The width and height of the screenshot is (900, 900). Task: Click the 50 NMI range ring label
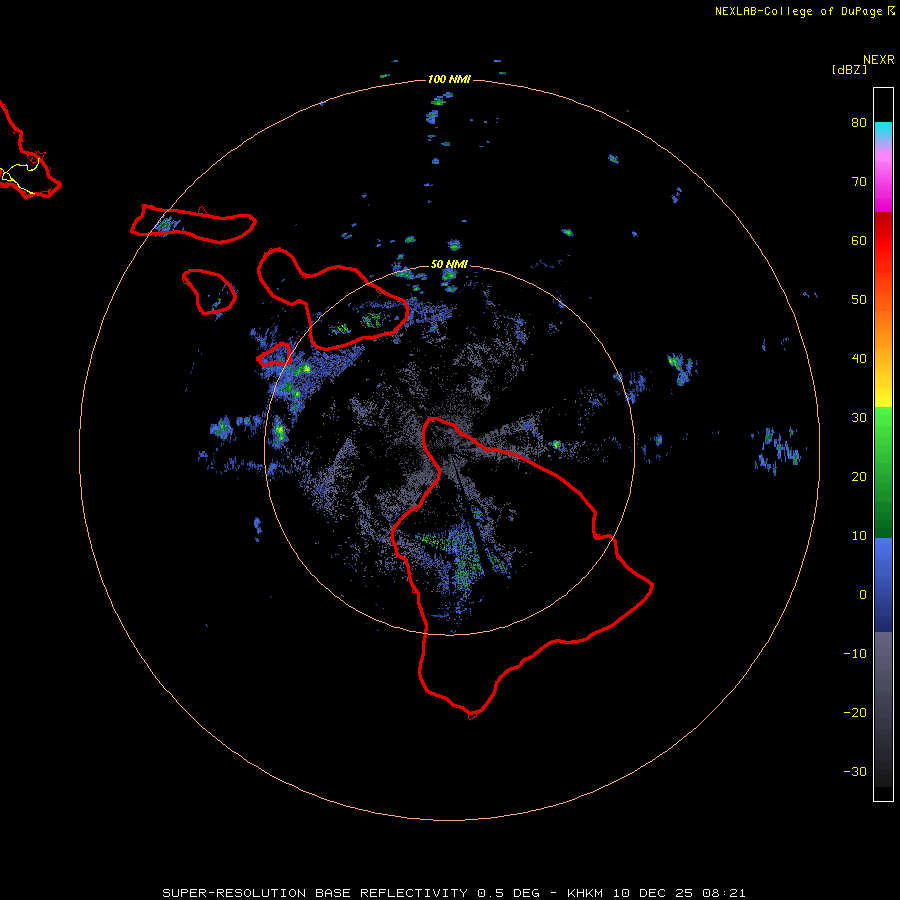pos(449,265)
